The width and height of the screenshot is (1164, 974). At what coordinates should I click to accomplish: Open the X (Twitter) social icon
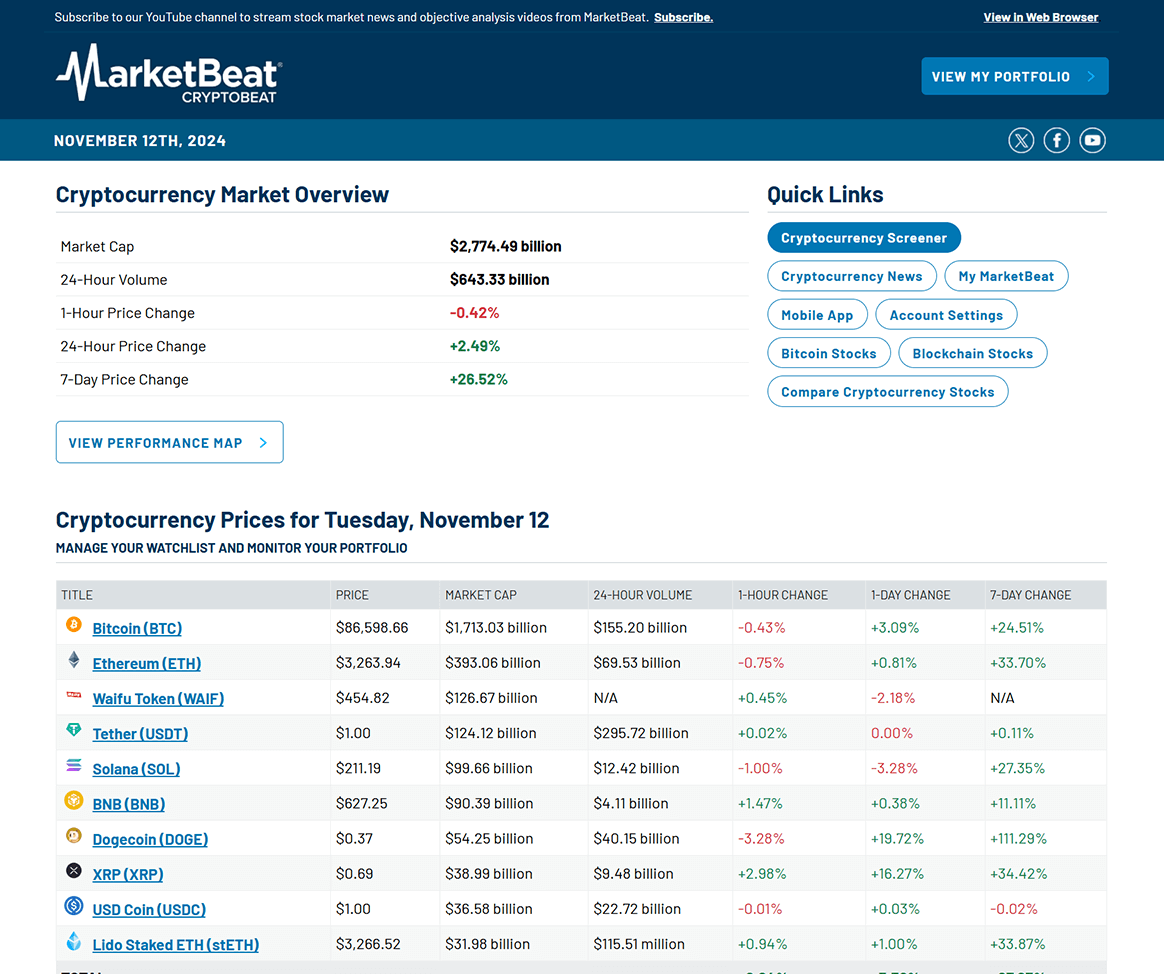pos(1021,141)
